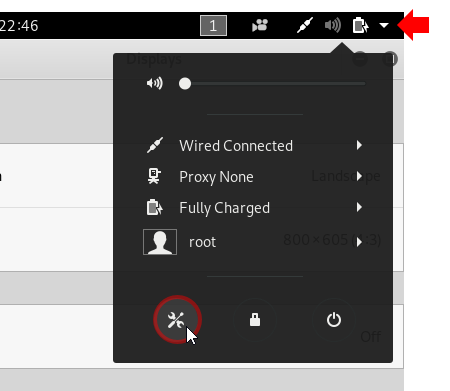
Task: Open Settings with the wrench-screwdriver button
Action: click(x=177, y=320)
